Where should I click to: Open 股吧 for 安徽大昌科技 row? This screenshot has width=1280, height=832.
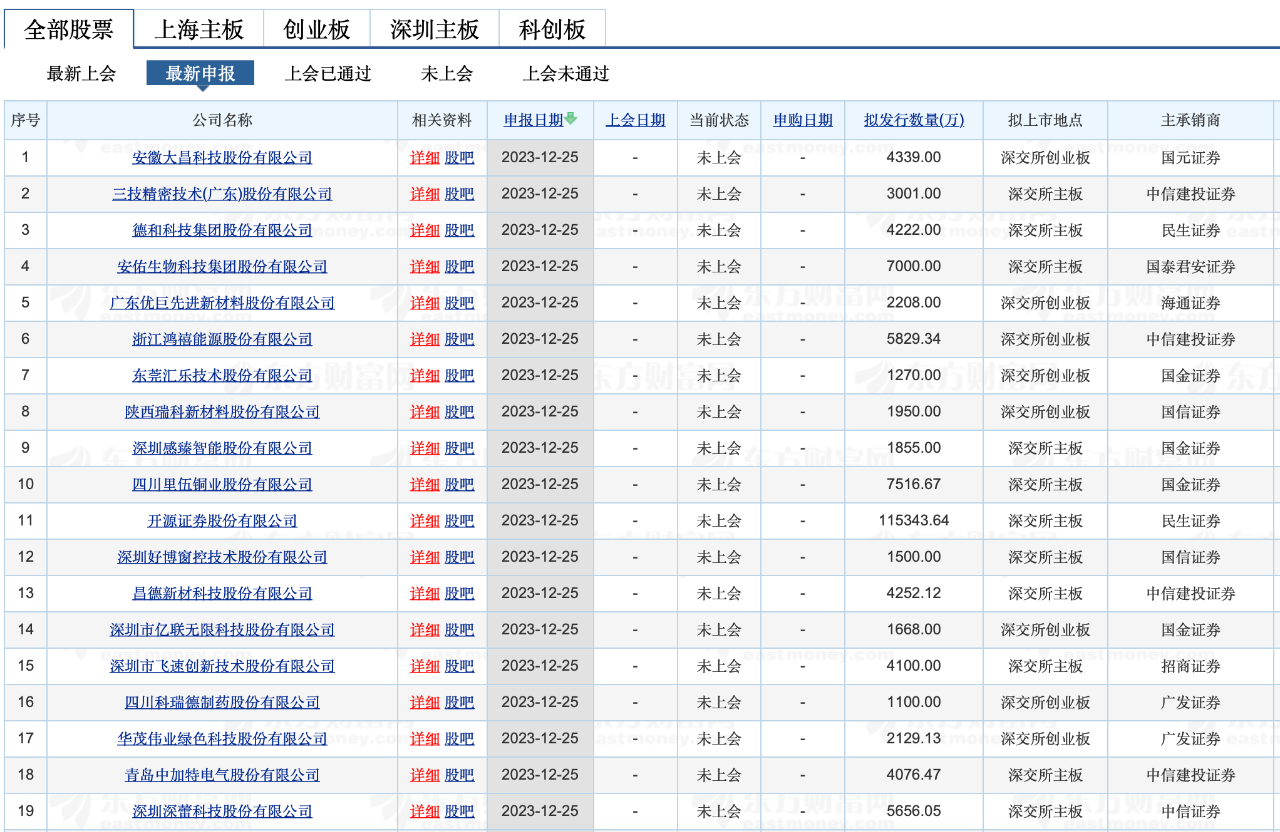pos(460,158)
